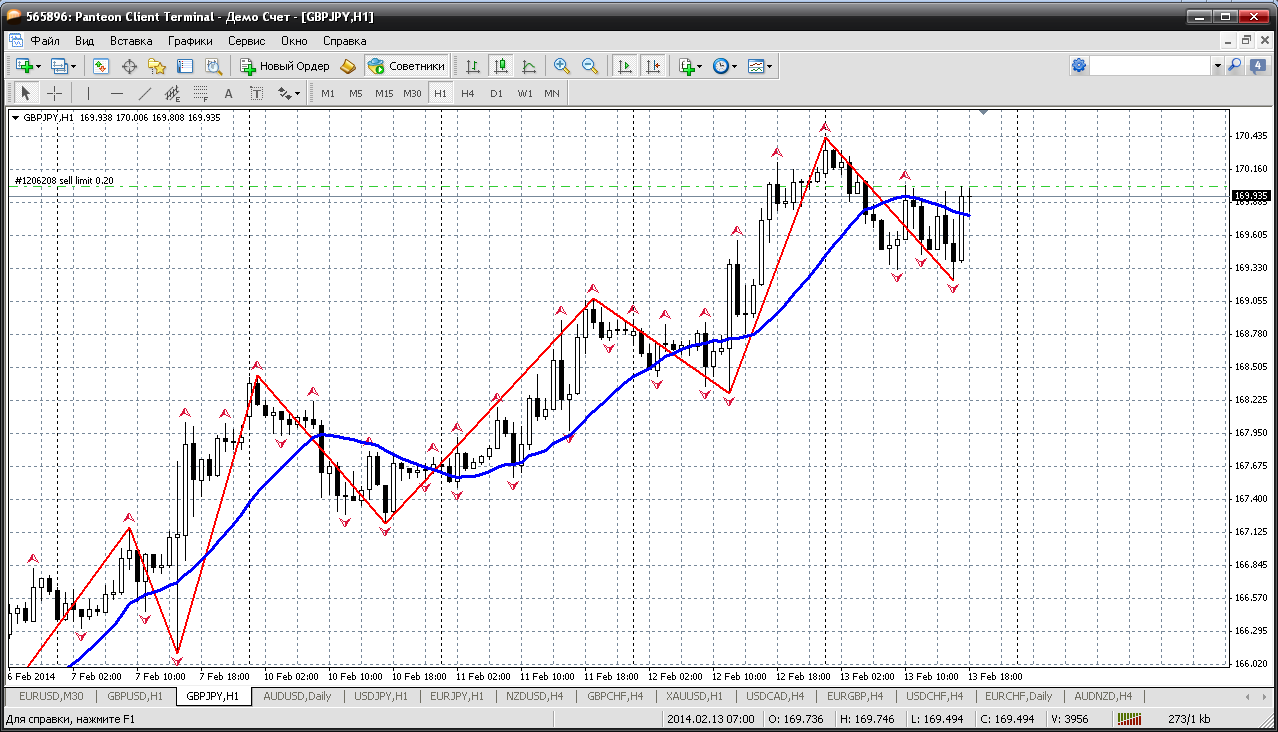This screenshot has height=732, width=1278.
Task: Select the vertical line drawing tool
Action: [x=88, y=93]
